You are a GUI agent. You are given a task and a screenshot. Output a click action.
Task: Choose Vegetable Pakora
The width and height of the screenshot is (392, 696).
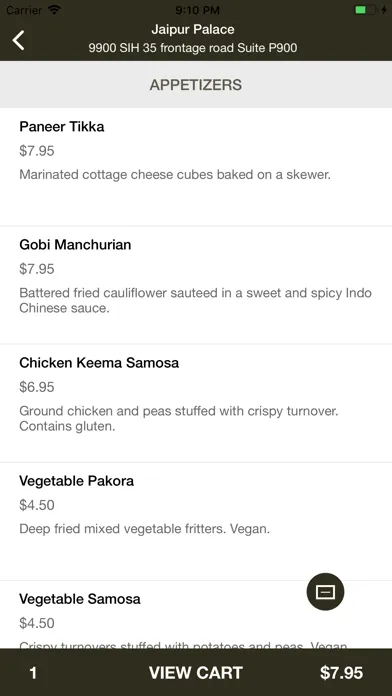pyautogui.click(x=196, y=521)
